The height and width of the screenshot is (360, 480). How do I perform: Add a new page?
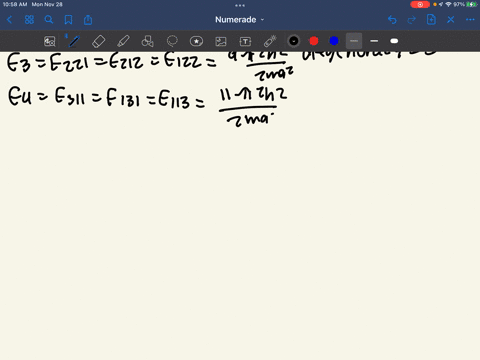coord(431,20)
